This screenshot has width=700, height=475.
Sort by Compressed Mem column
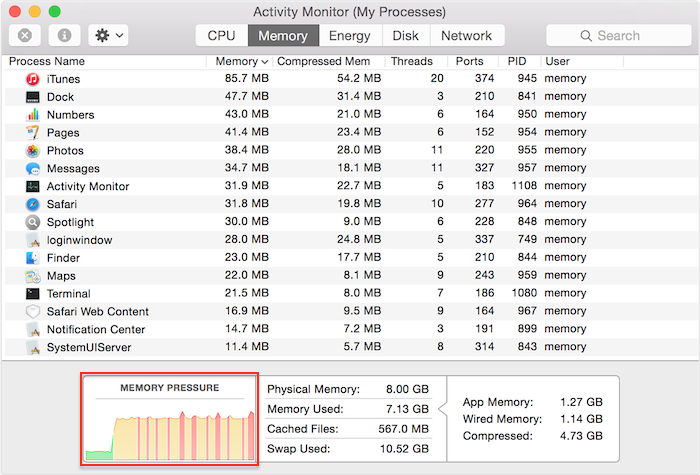click(x=329, y=61)
